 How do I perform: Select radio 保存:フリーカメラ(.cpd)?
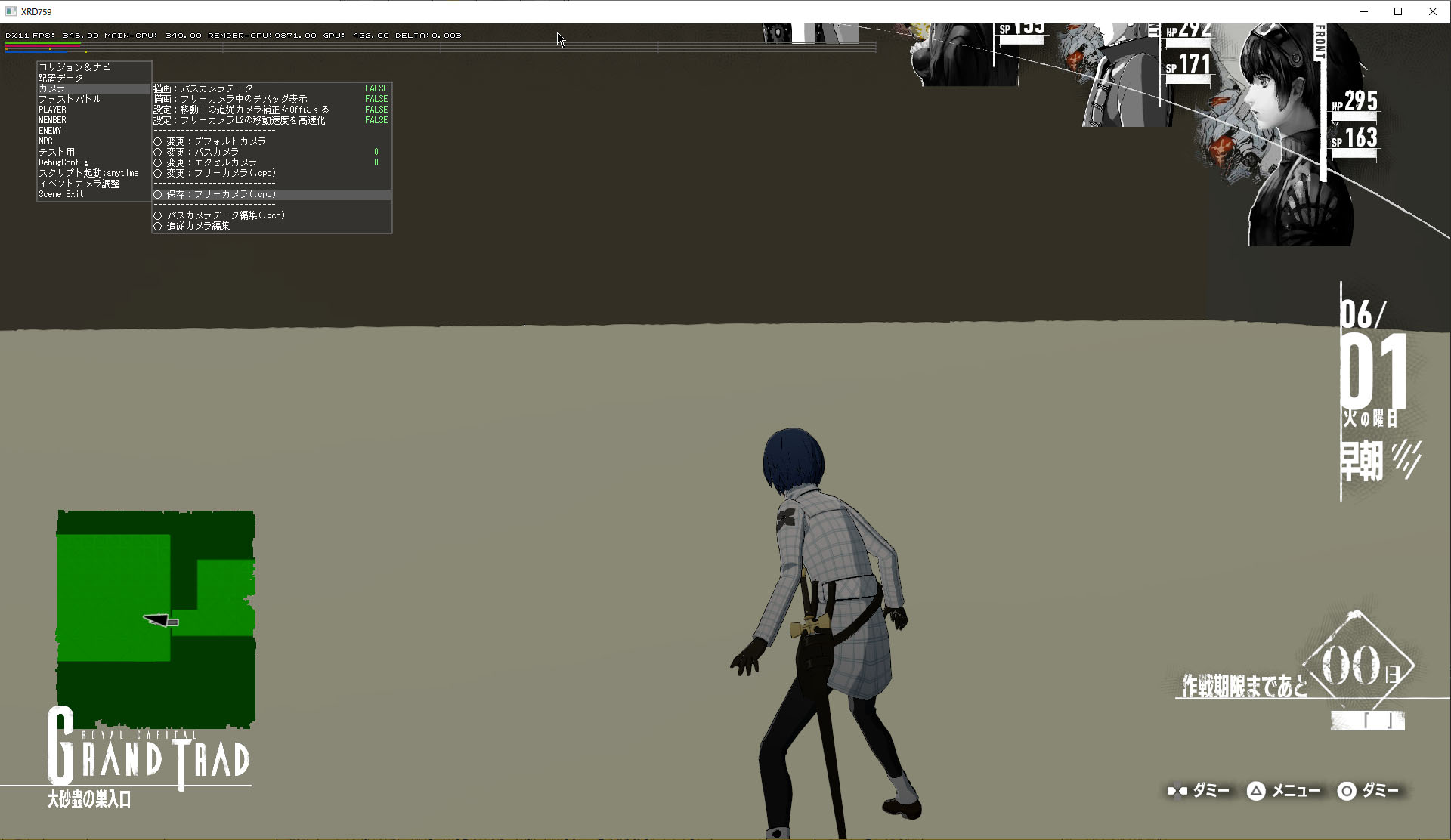(158, 194)
